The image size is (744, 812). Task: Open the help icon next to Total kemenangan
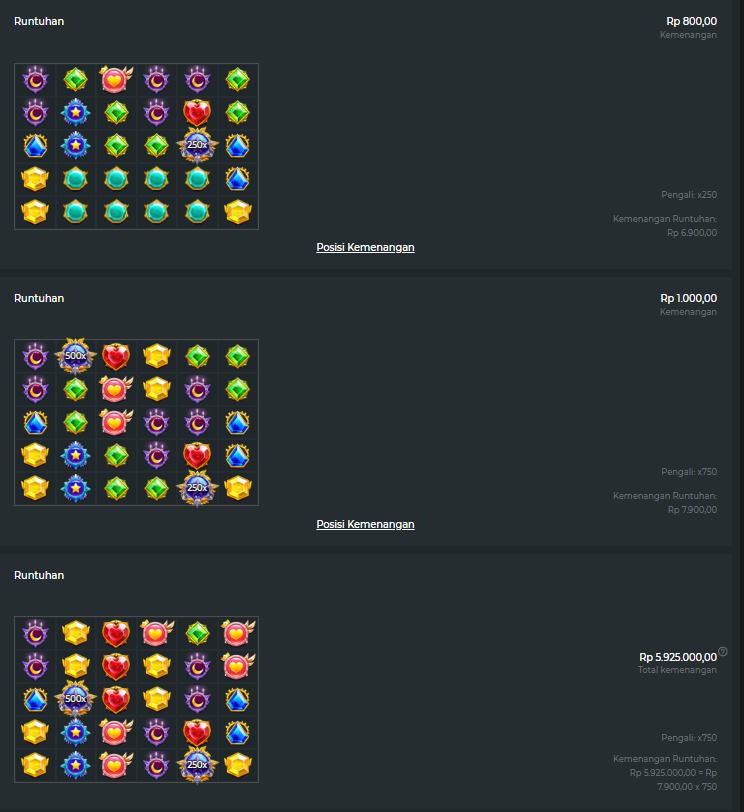723,651
